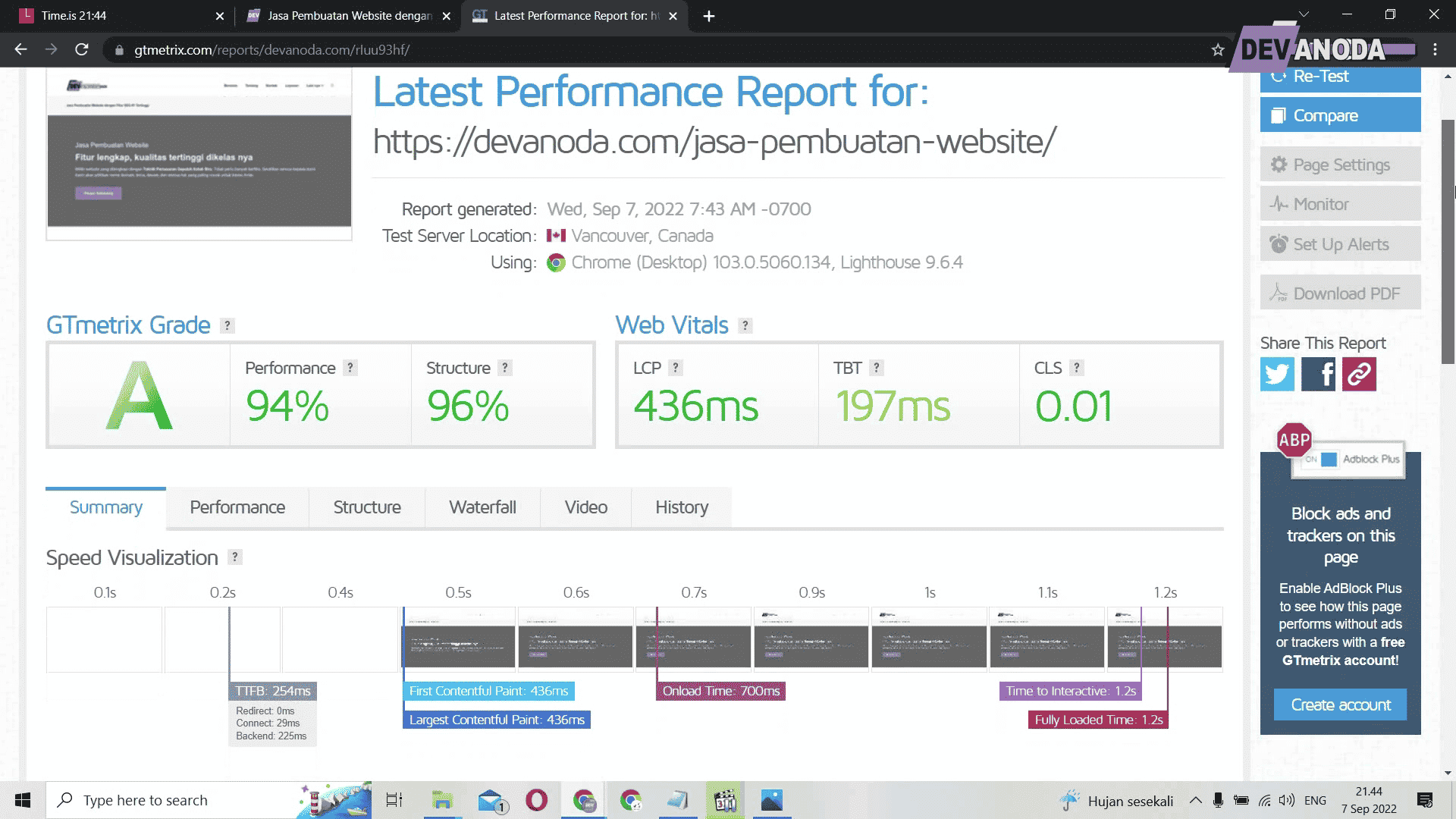The image size is (1456, 819).
Task: Click the First Contentful Paint: 436ms marker
Action: (x=488, y=691)
